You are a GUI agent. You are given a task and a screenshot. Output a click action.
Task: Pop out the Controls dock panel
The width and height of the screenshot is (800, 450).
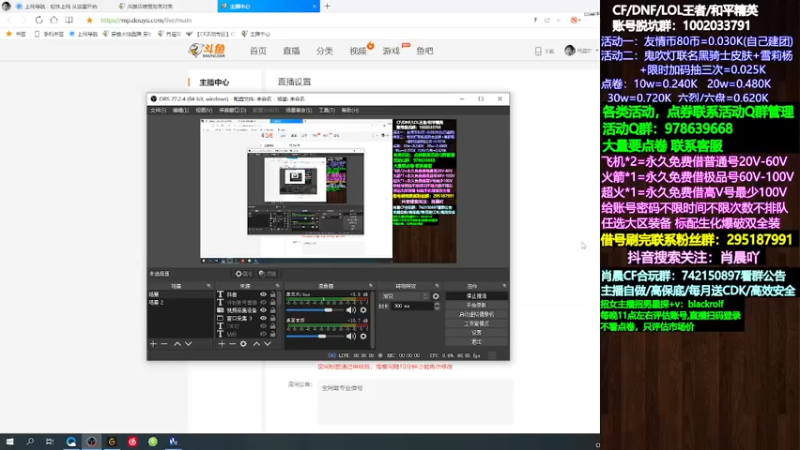point(504,286)
